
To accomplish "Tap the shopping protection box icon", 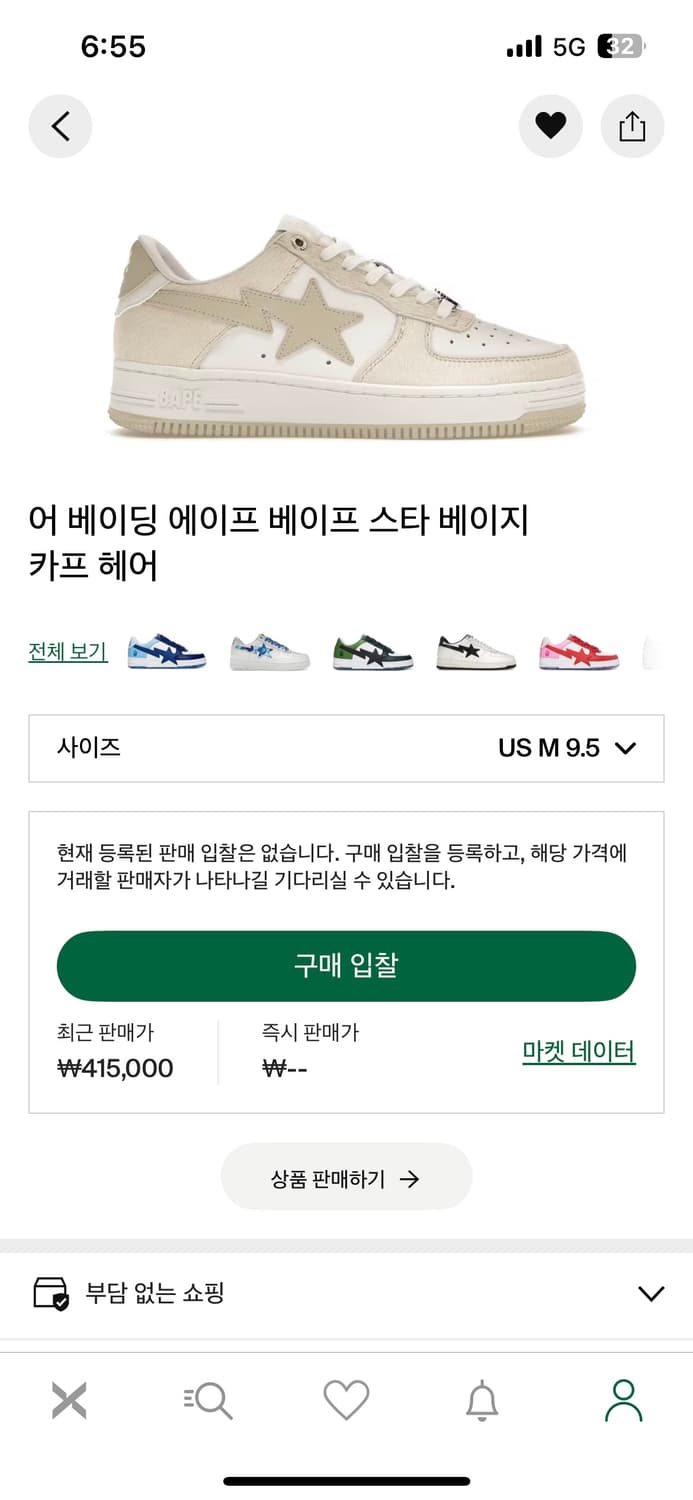I will click(x=48, y=1292).
